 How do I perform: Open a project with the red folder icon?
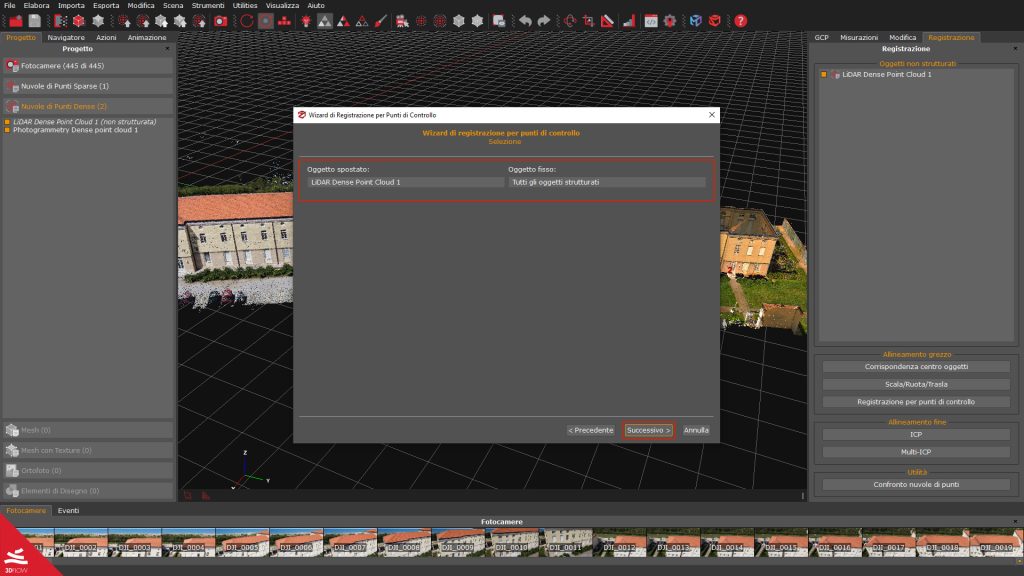[16, 21]
